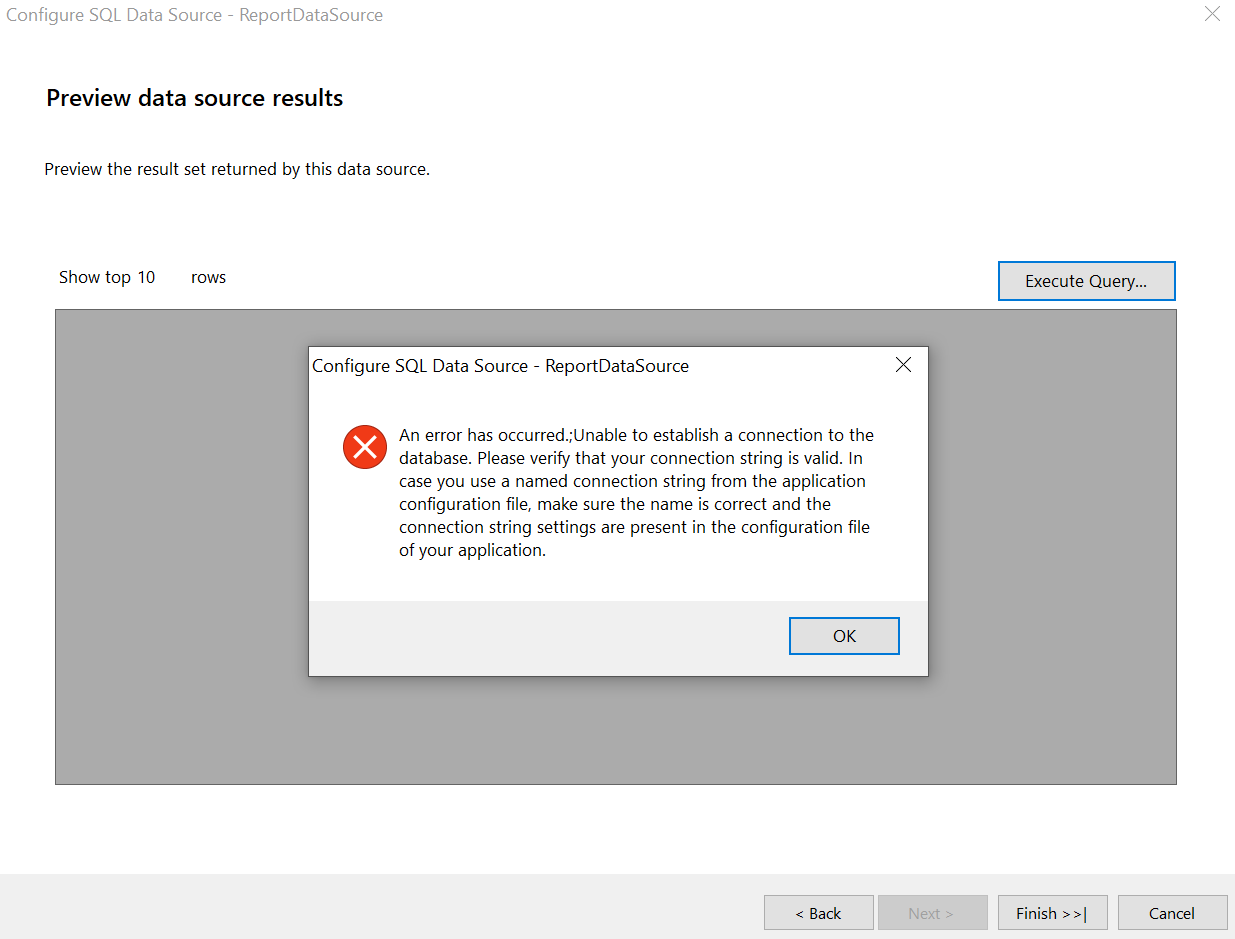Click the Finish button
Viewport: 1235px width, 939px height.
pyautogui.click(x=1052, y=913)
